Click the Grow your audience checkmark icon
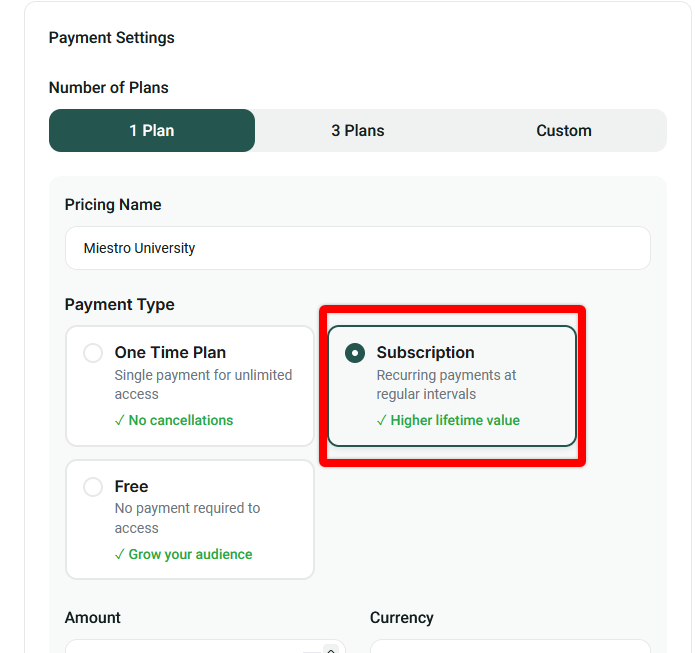 [119, 554]
